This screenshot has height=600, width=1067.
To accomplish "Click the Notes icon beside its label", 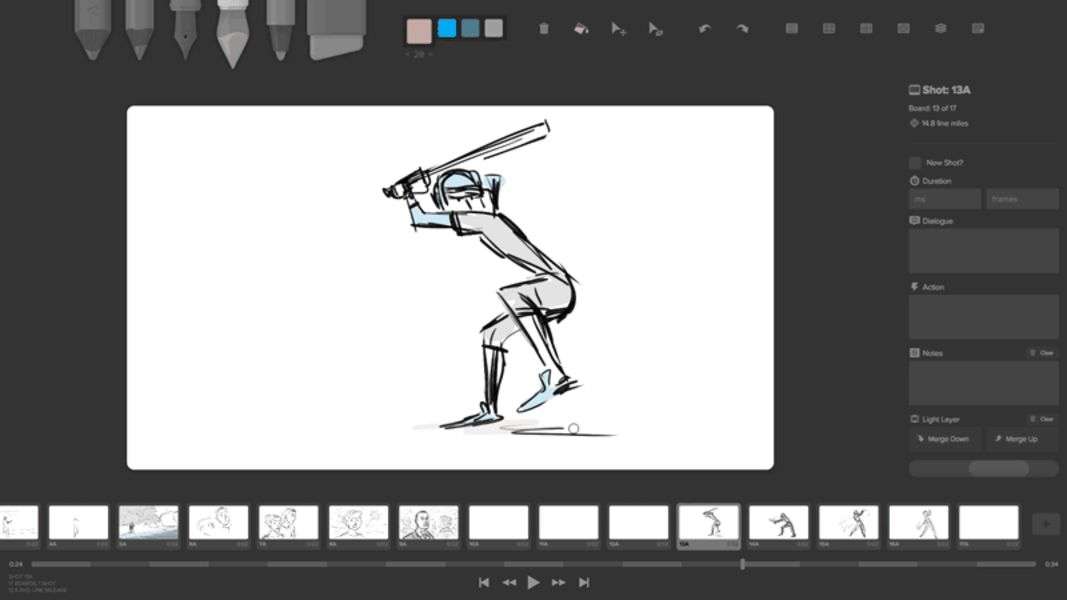I will [915, 352].
